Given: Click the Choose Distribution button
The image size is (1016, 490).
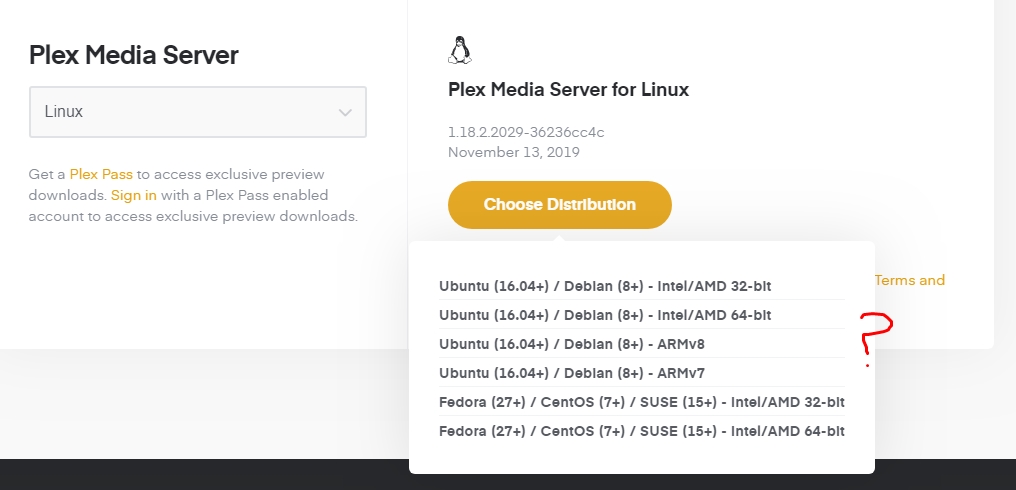Looking at the screenshot, I should tap(560, 205).
